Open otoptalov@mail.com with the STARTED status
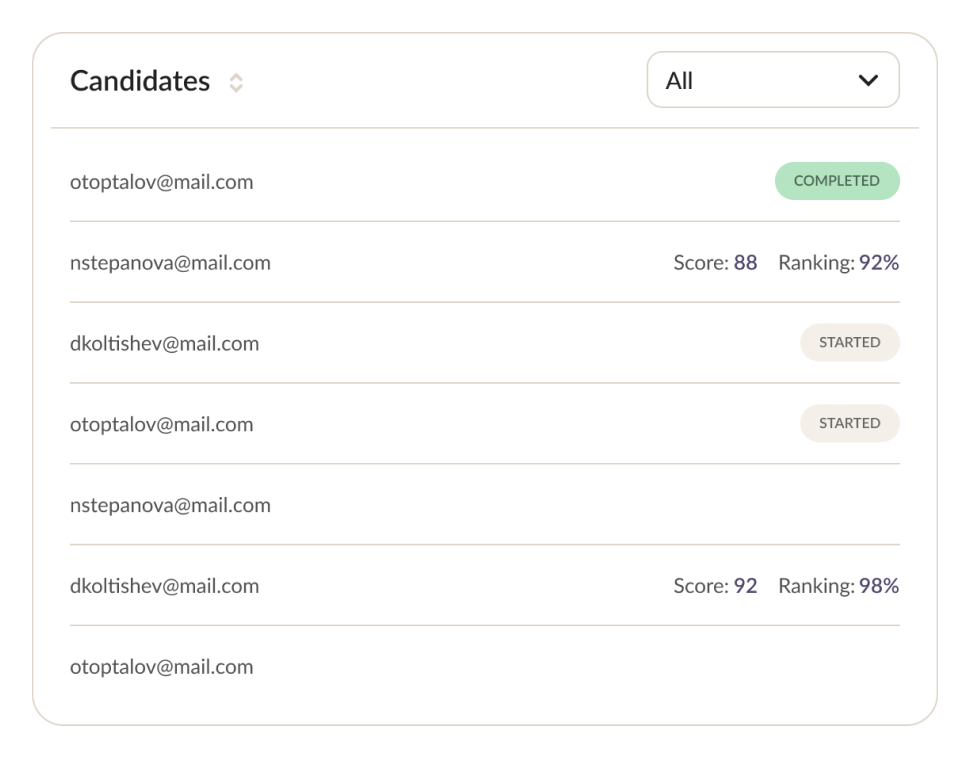970x758 pixels. pyautogui.click(x=162, y=424)
